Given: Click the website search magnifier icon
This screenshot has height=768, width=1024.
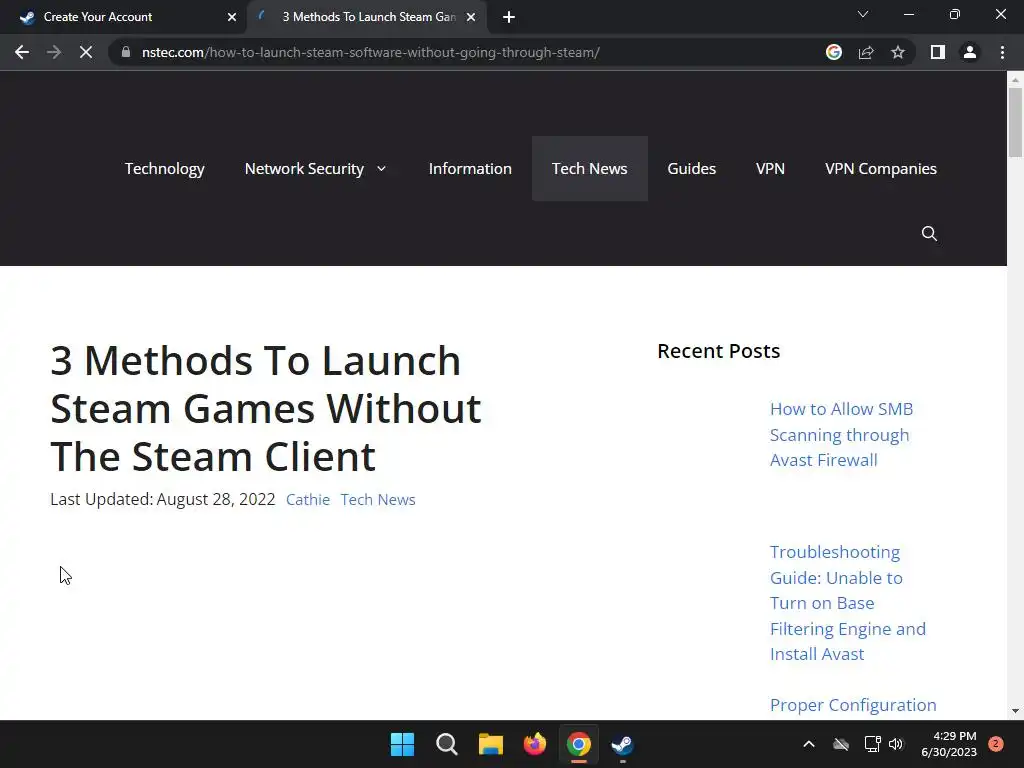Looking at the screenshot, I should pyautogui.click(x=929, y=233).
